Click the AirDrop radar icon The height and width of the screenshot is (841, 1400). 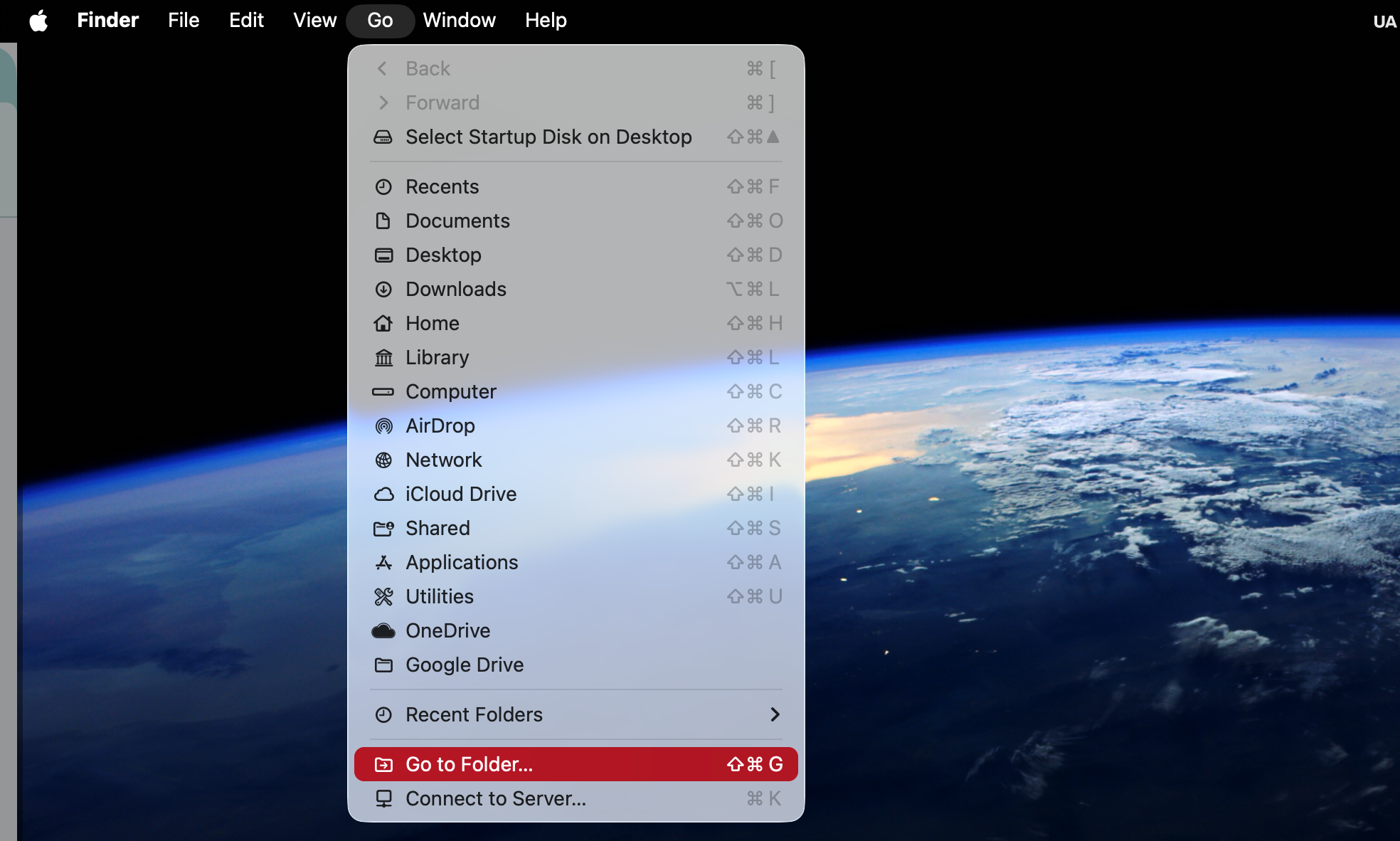click(x=383, y=425)
